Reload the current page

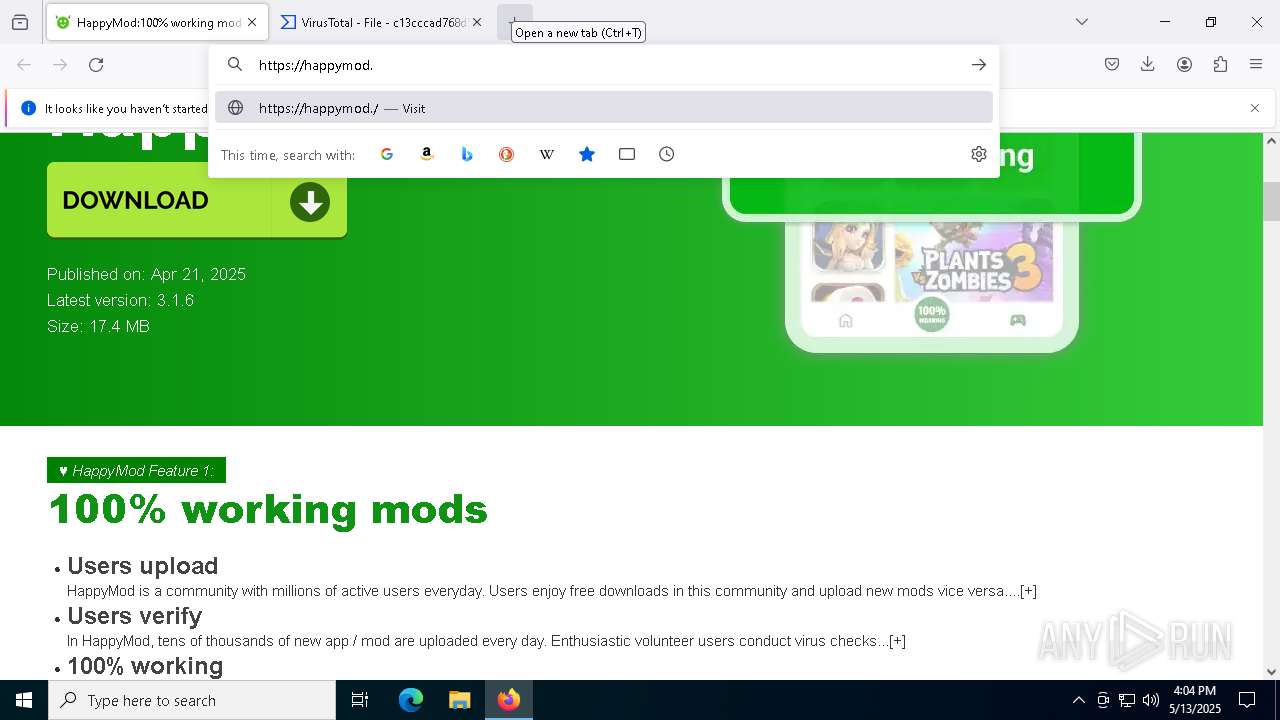coord(96,65)
